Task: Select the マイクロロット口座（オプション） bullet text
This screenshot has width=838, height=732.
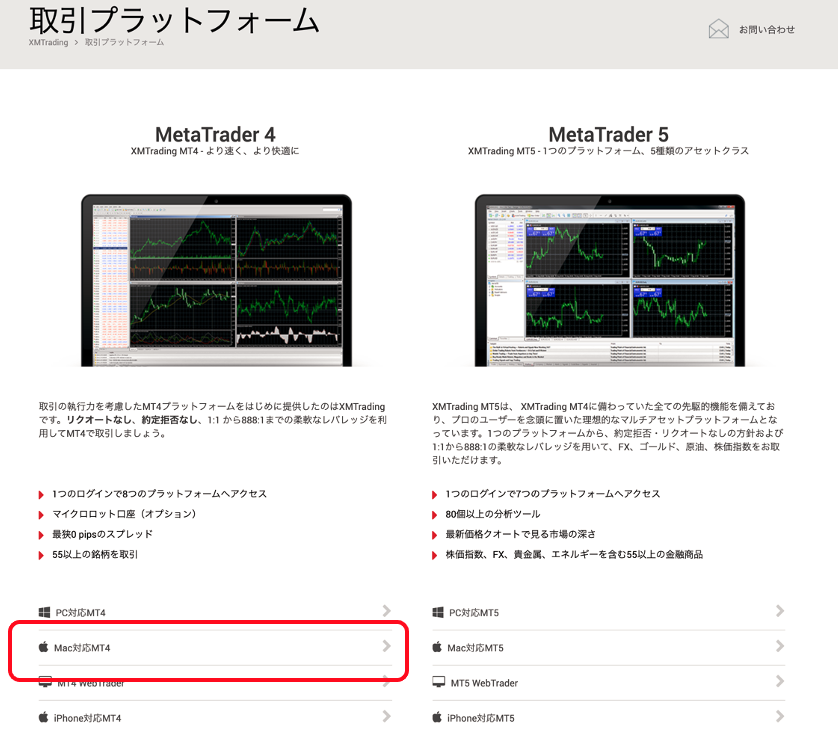Action: [124, 514]
